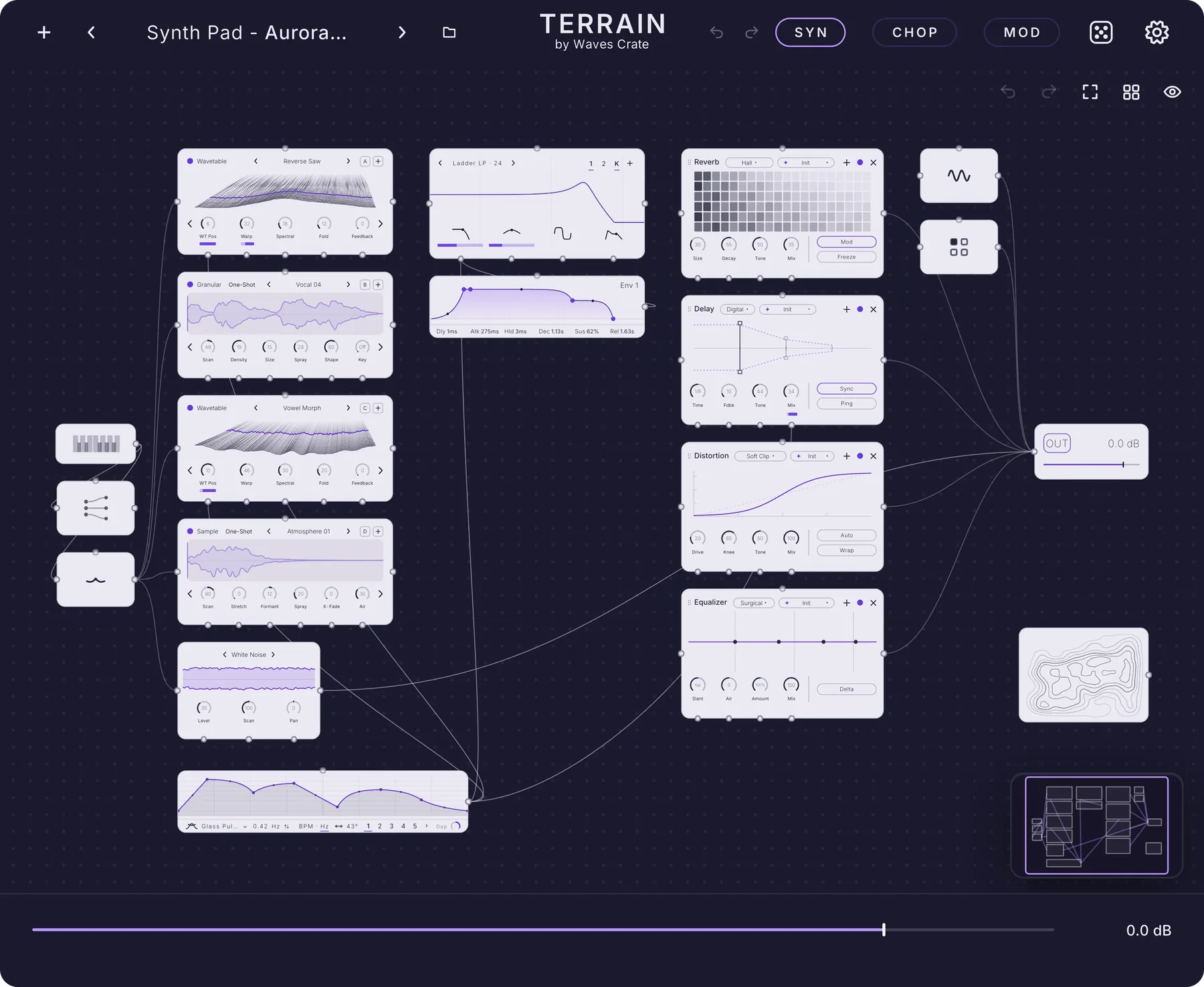The height and width of the screenshot is (987, 1204).
Task: Toggle the eye visibility icon
Action: [x=1172, y=92]
